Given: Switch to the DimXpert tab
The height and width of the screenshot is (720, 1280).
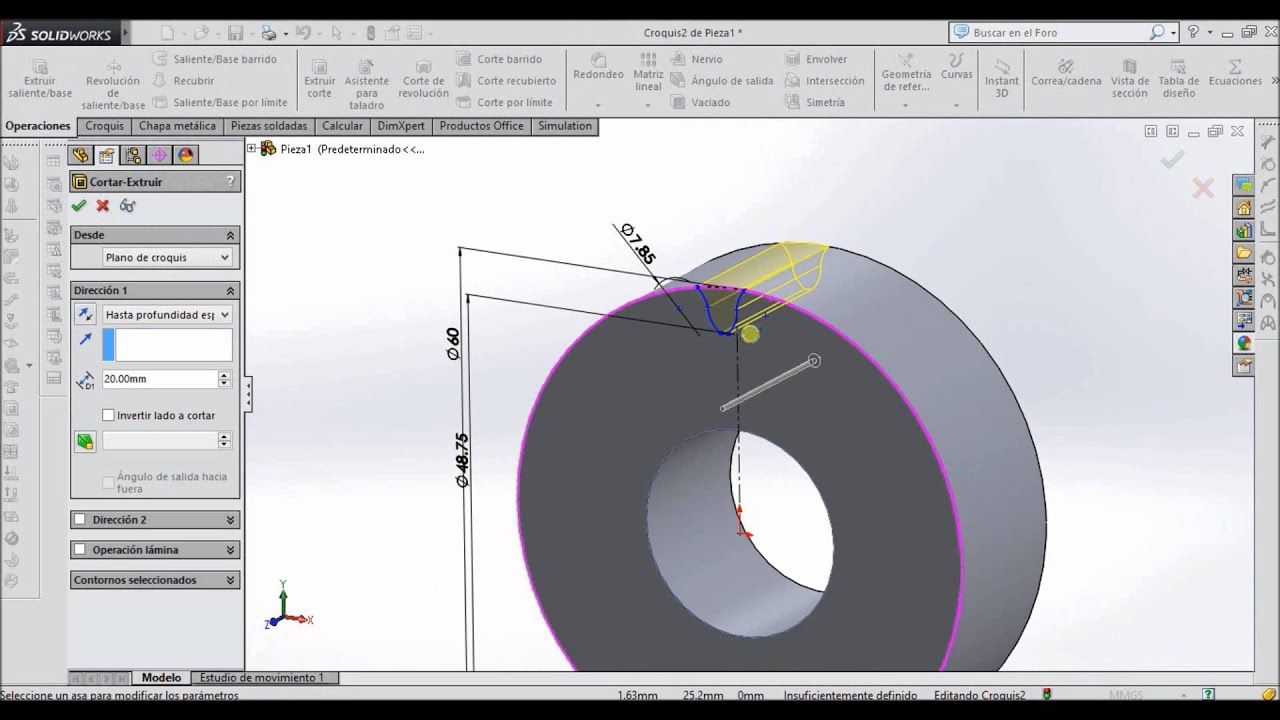Looking at the screenshot, I should (x=401, y=126).
